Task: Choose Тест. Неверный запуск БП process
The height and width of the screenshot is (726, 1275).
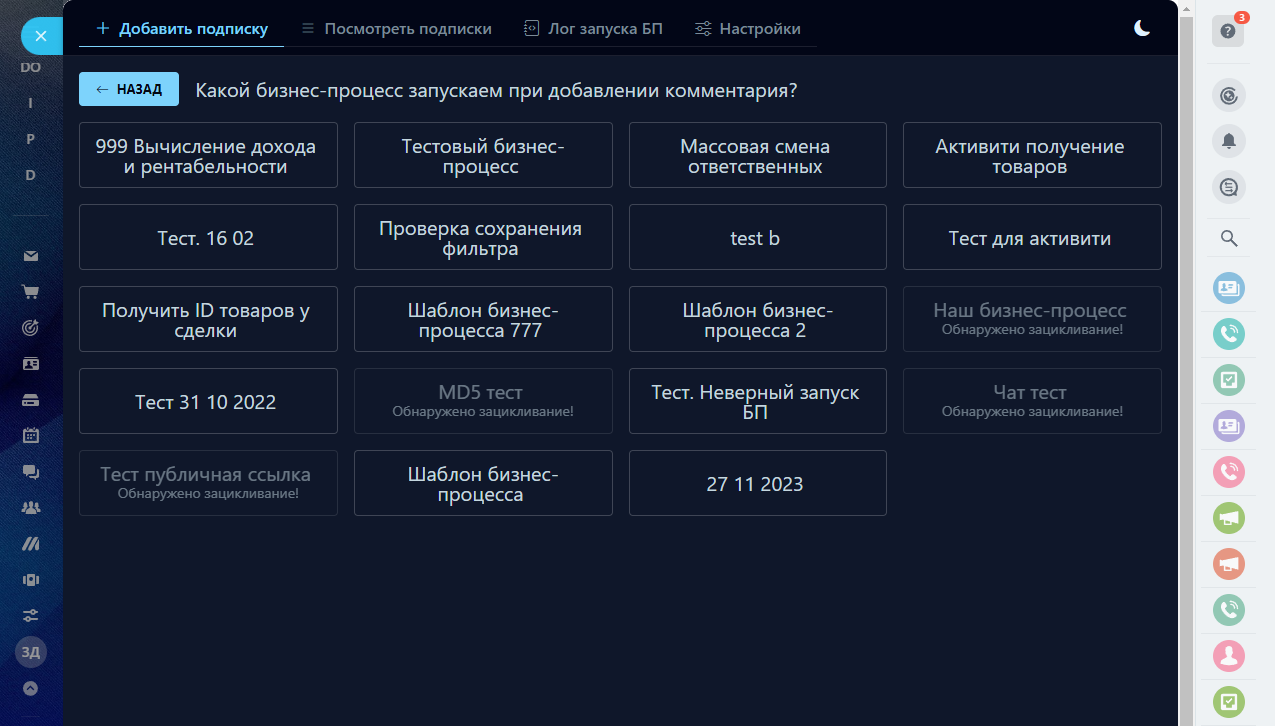Action: click(x=758, y=401)
